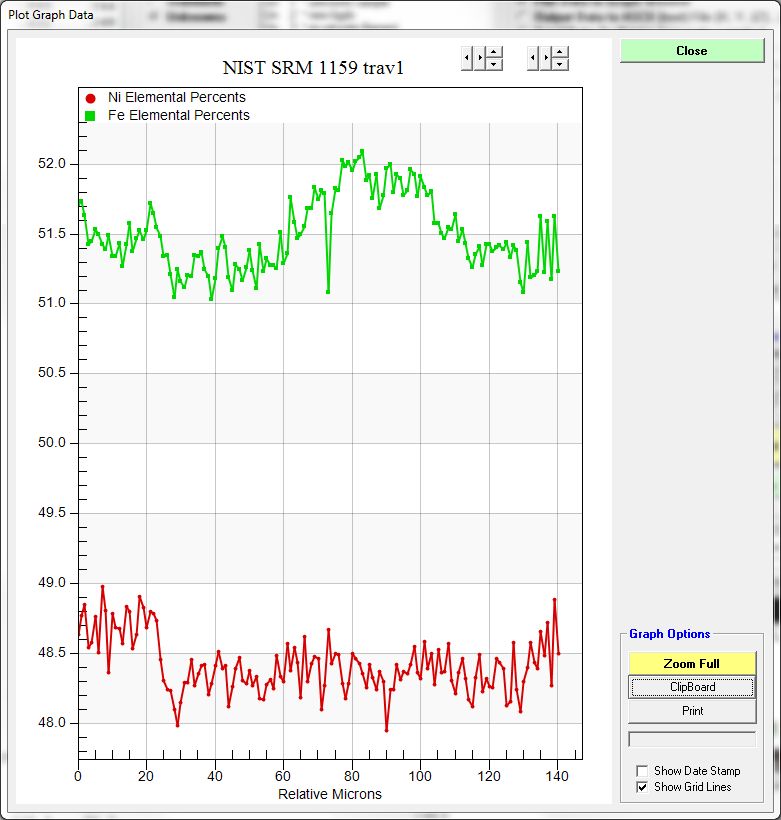Click right arrow on second spinner group
The width and height of the screenshot is (781, 820).
pyautogui.click(x=546, y=58)
